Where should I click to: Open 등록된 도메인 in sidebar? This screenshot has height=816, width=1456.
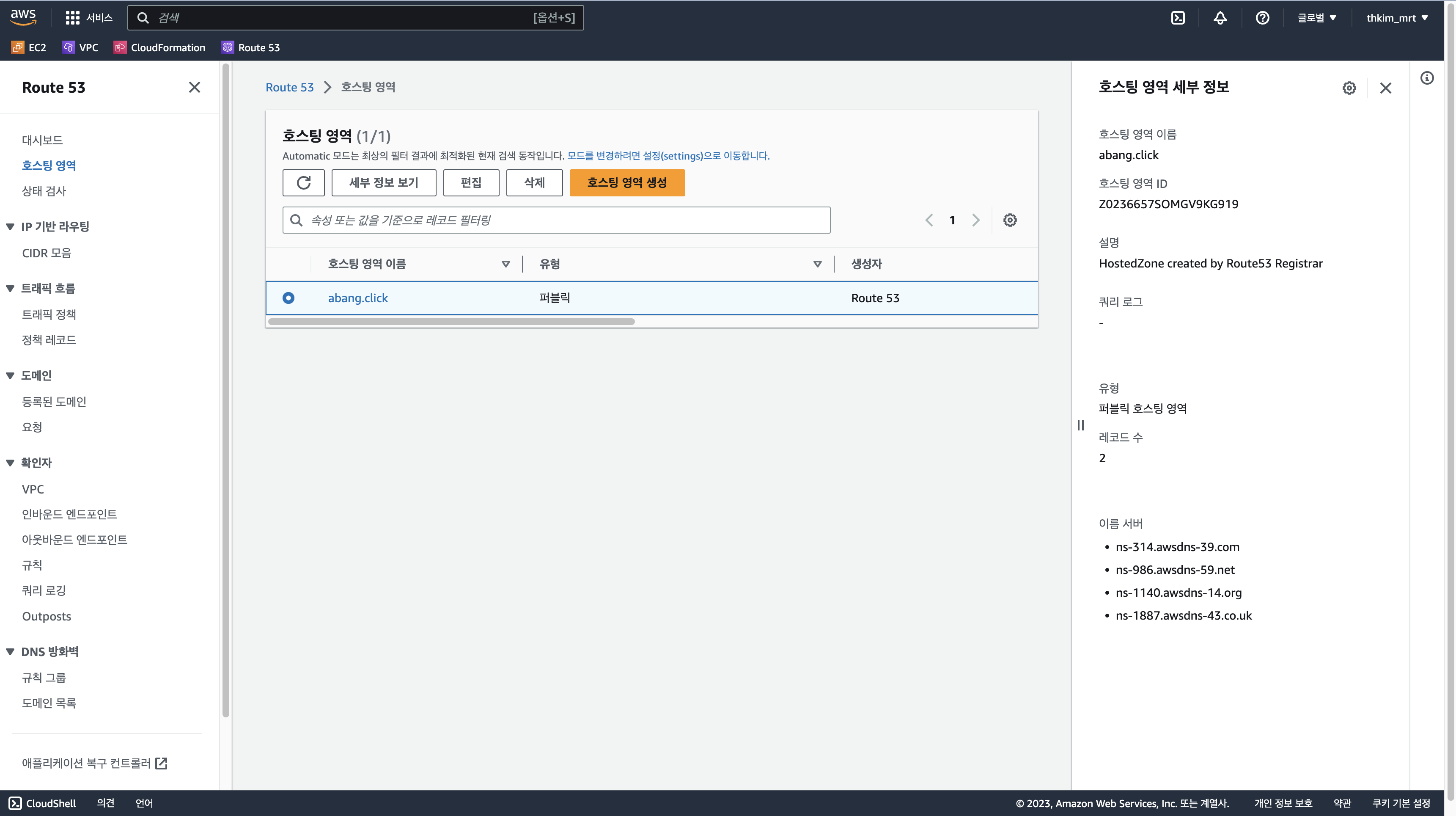coord(54,402)
